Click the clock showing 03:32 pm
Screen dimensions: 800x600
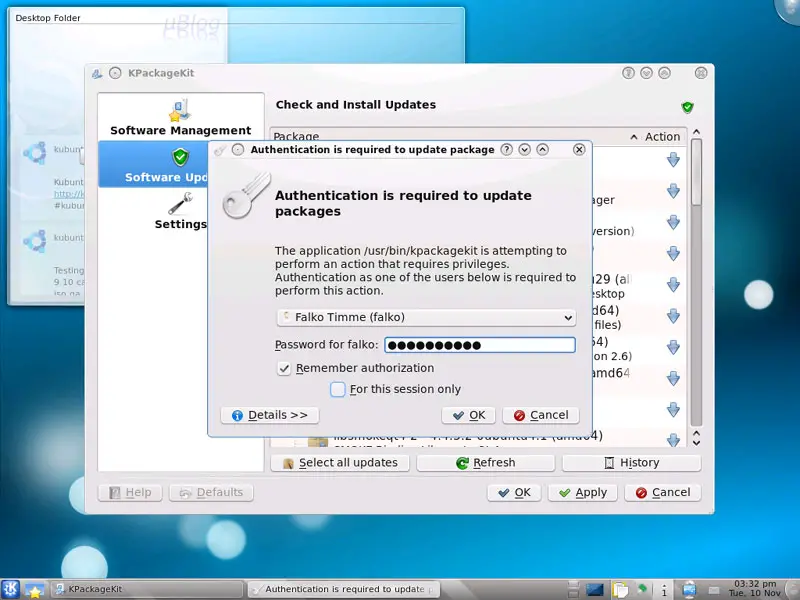click(756, 589)
